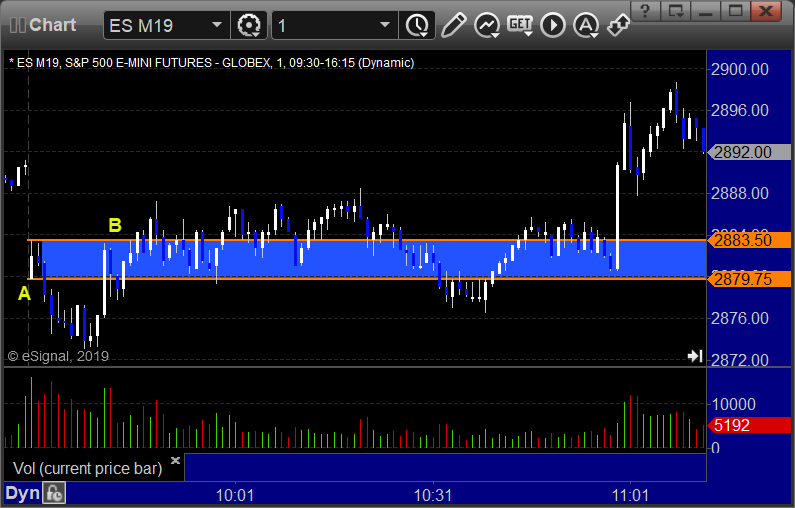Image resolution: width=795 pixels, height=508 pixels.
Task: Click the 10:31 time axis label
Action: (x=432, y=495)
